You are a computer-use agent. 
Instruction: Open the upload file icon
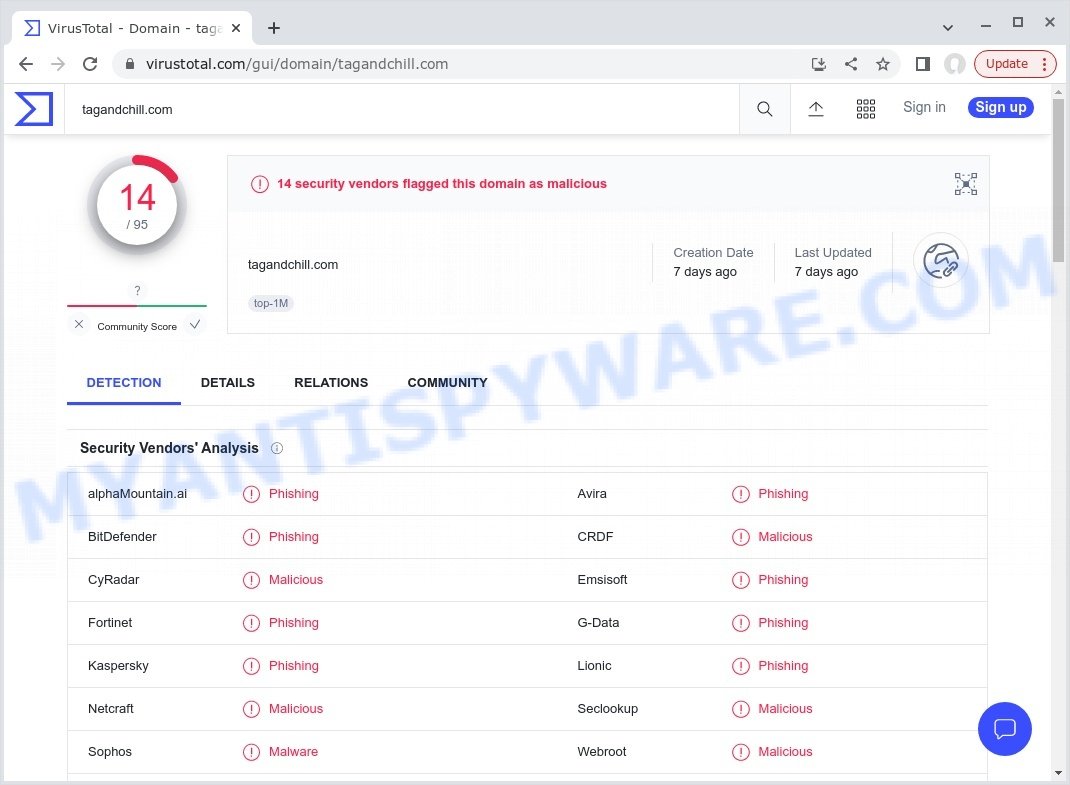[x=815, y=109]
